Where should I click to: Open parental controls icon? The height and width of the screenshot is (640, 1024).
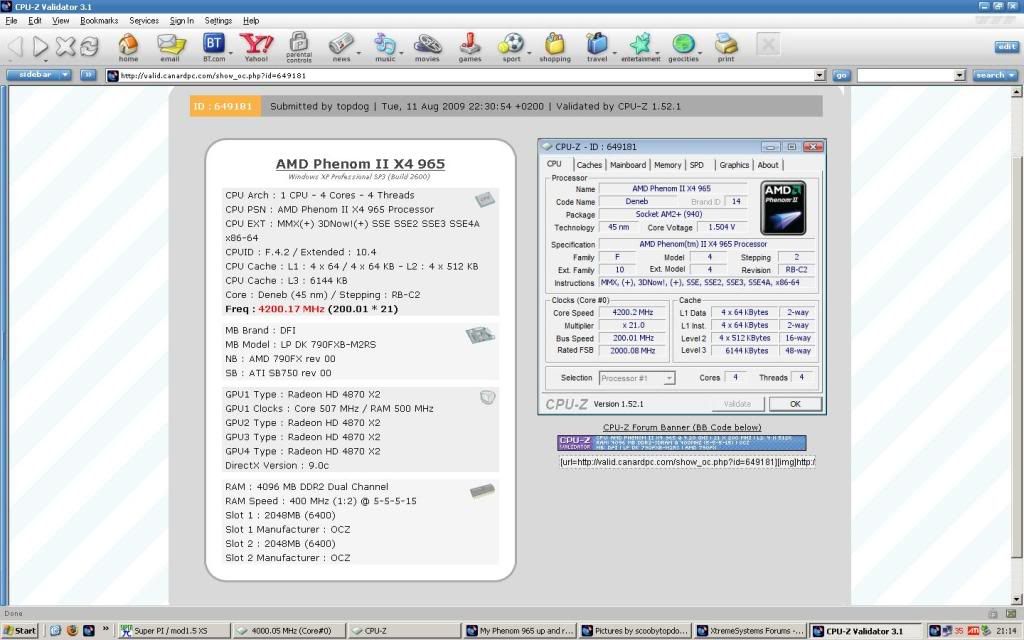pos(299,47)
